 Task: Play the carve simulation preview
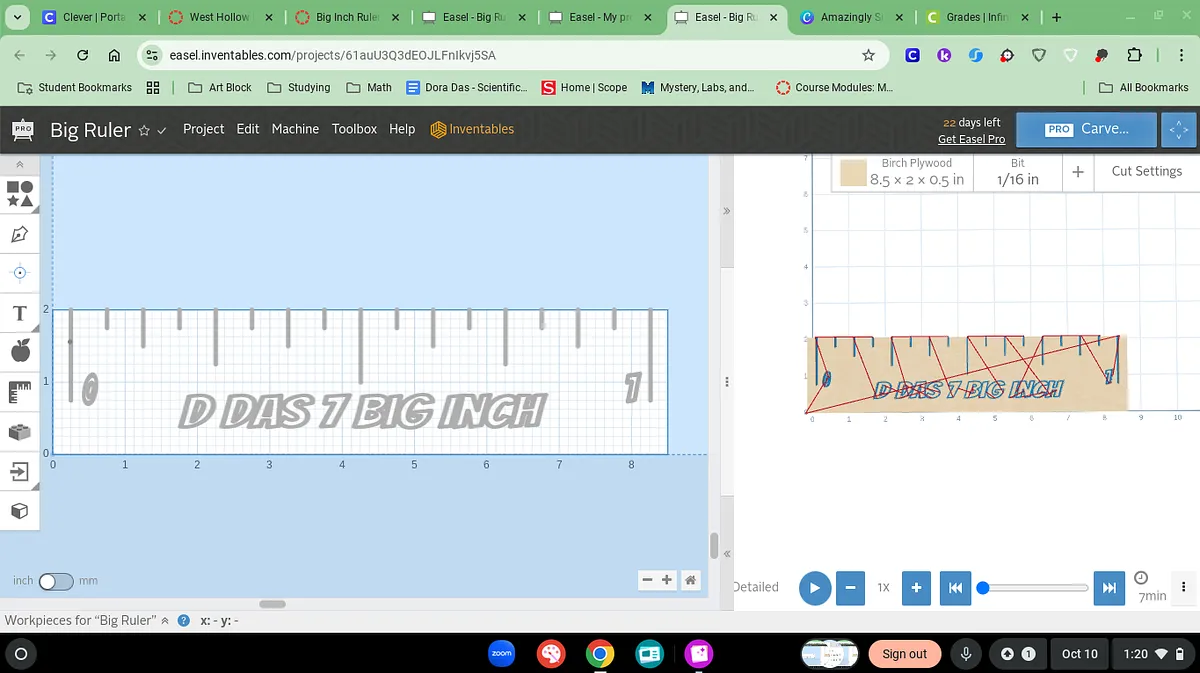click(815, 588)
